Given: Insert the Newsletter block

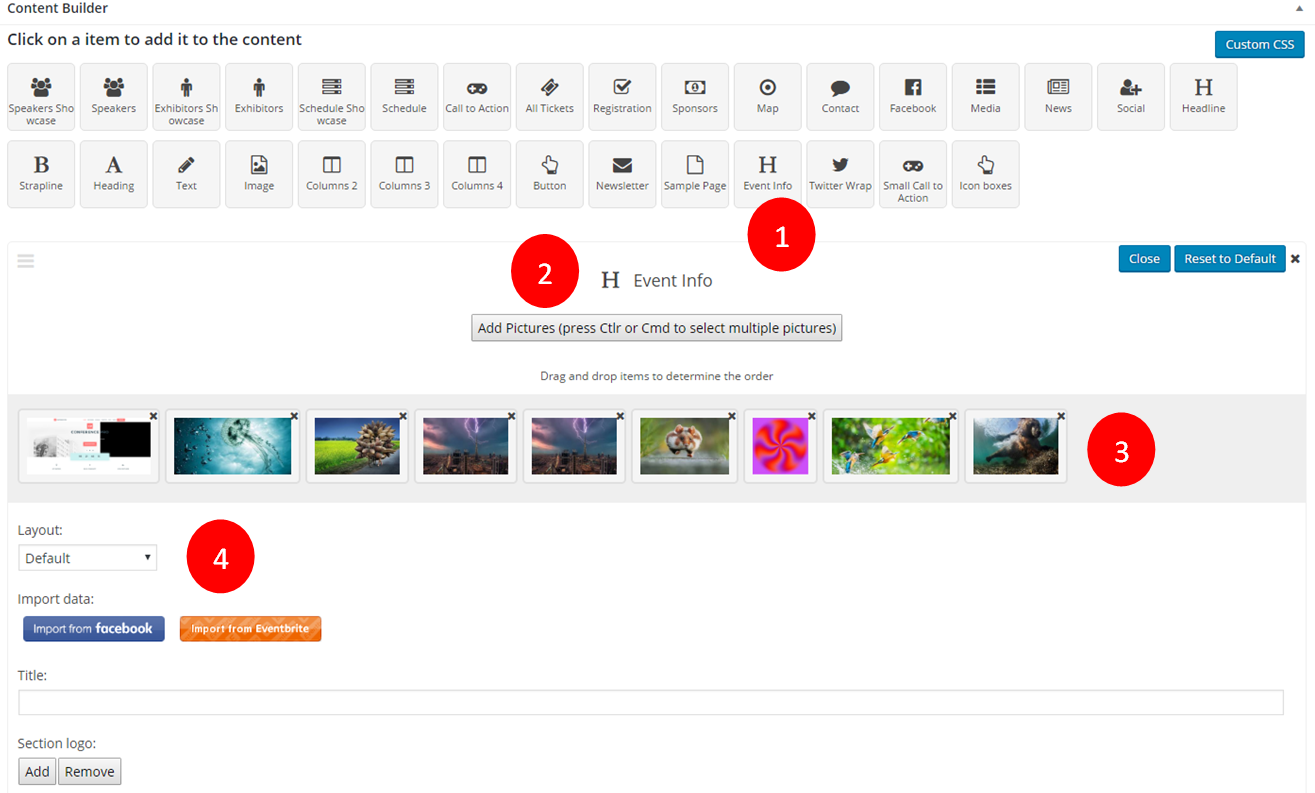Looking at the screenshot, I should pos(622,174).
